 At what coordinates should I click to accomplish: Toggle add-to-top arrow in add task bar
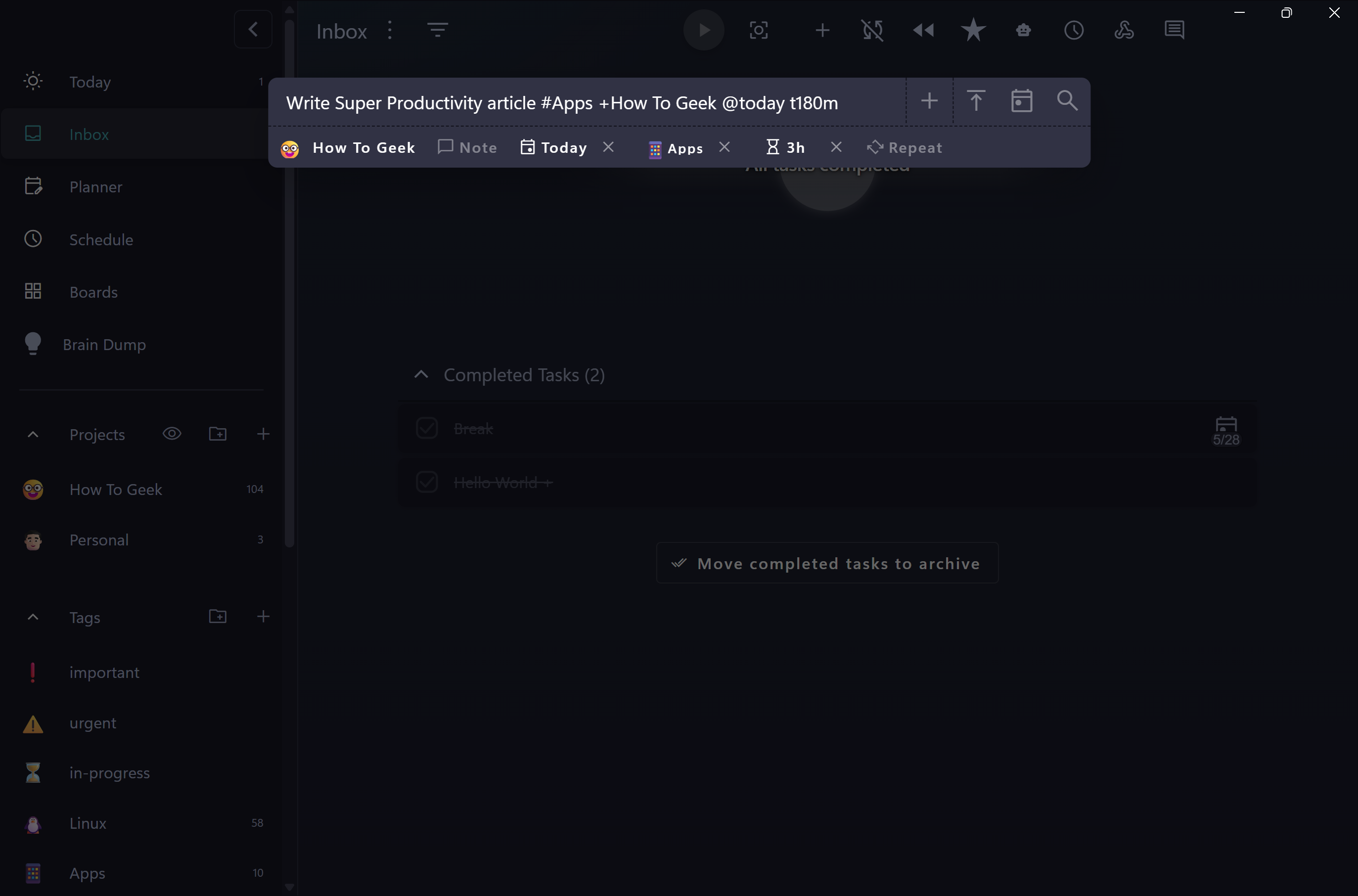[x=976, y=101]
